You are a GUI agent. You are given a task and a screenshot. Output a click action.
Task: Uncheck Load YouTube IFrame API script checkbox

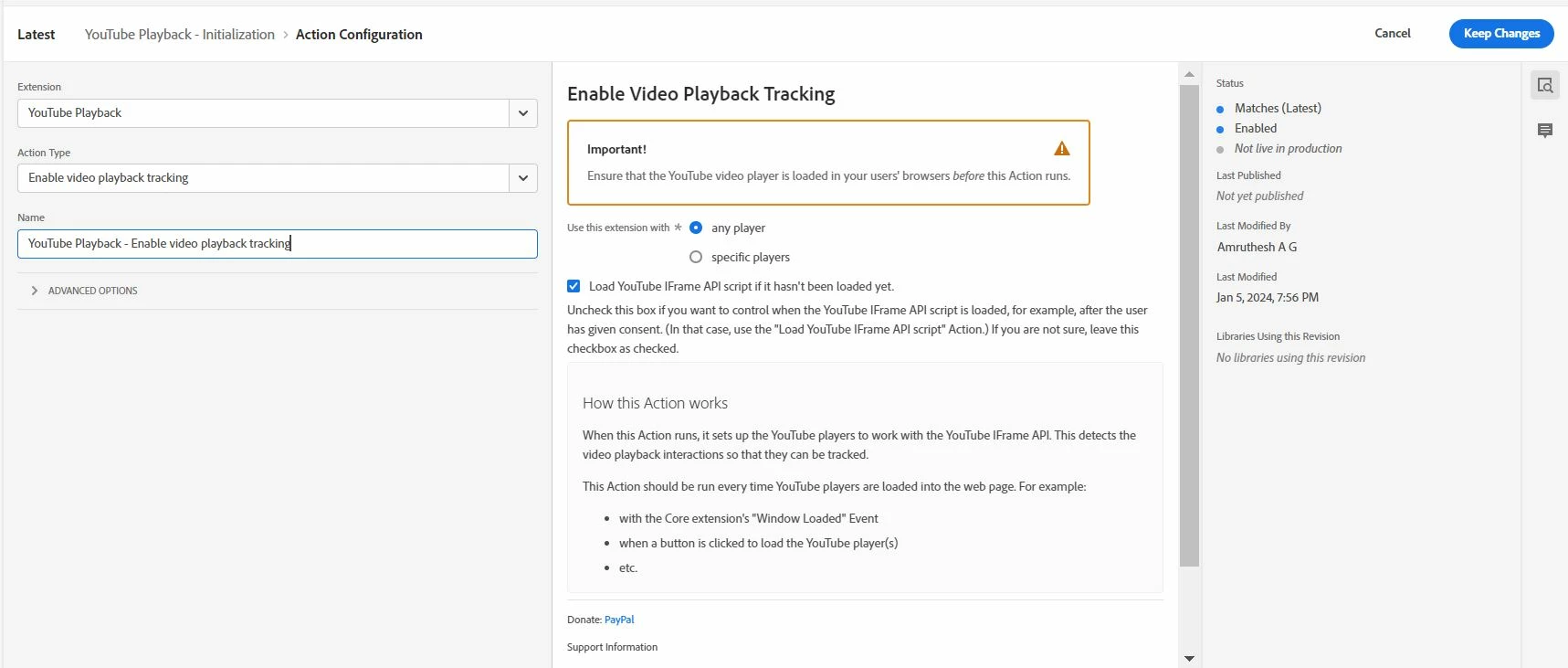(574, 286)
